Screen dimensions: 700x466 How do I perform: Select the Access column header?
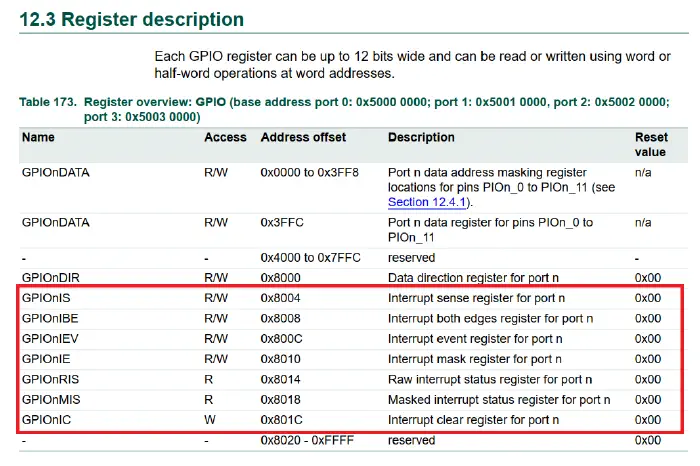(224, 137)
